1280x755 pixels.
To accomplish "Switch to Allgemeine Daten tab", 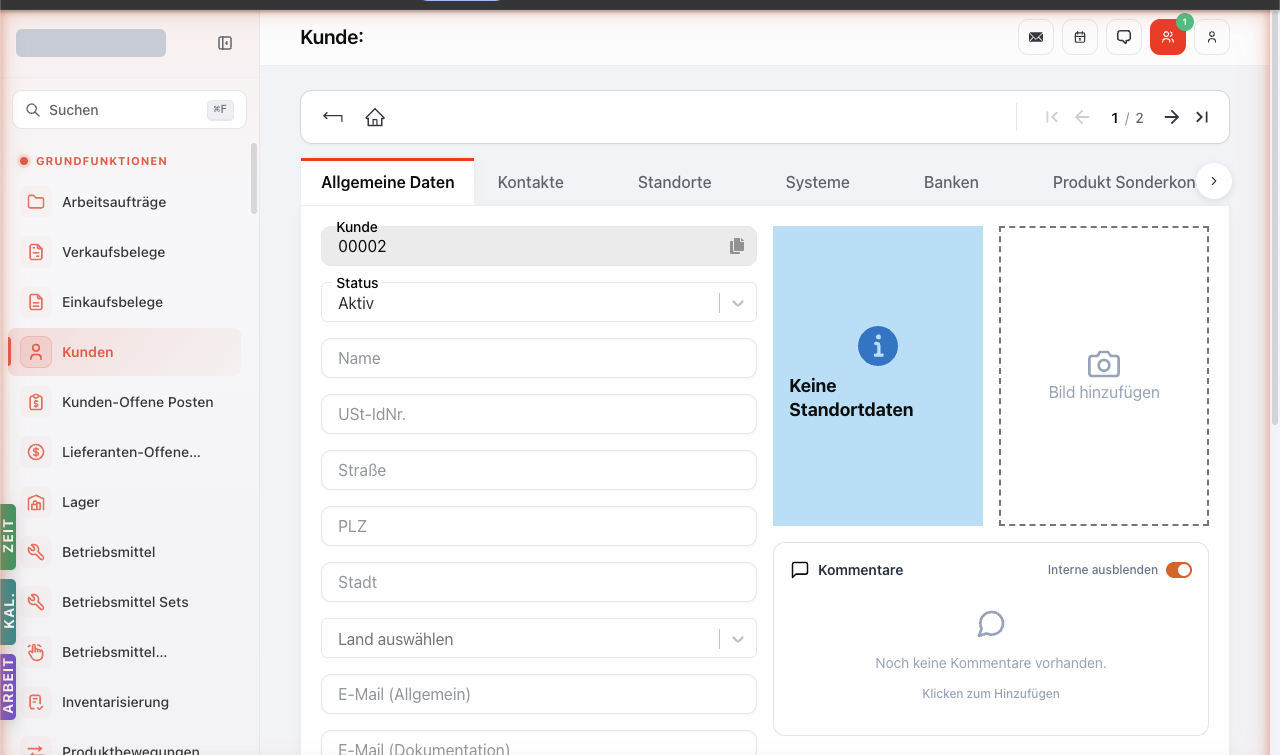I will 388,182.
